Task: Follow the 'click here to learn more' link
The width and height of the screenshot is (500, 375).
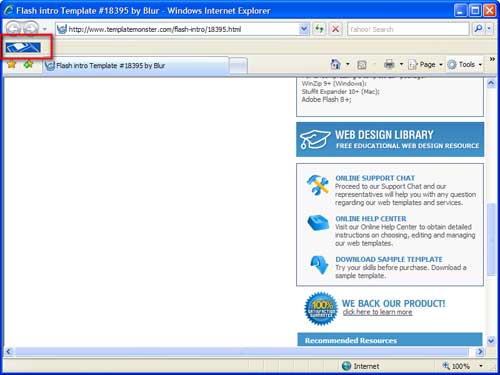Action: [x=377, y=312]
